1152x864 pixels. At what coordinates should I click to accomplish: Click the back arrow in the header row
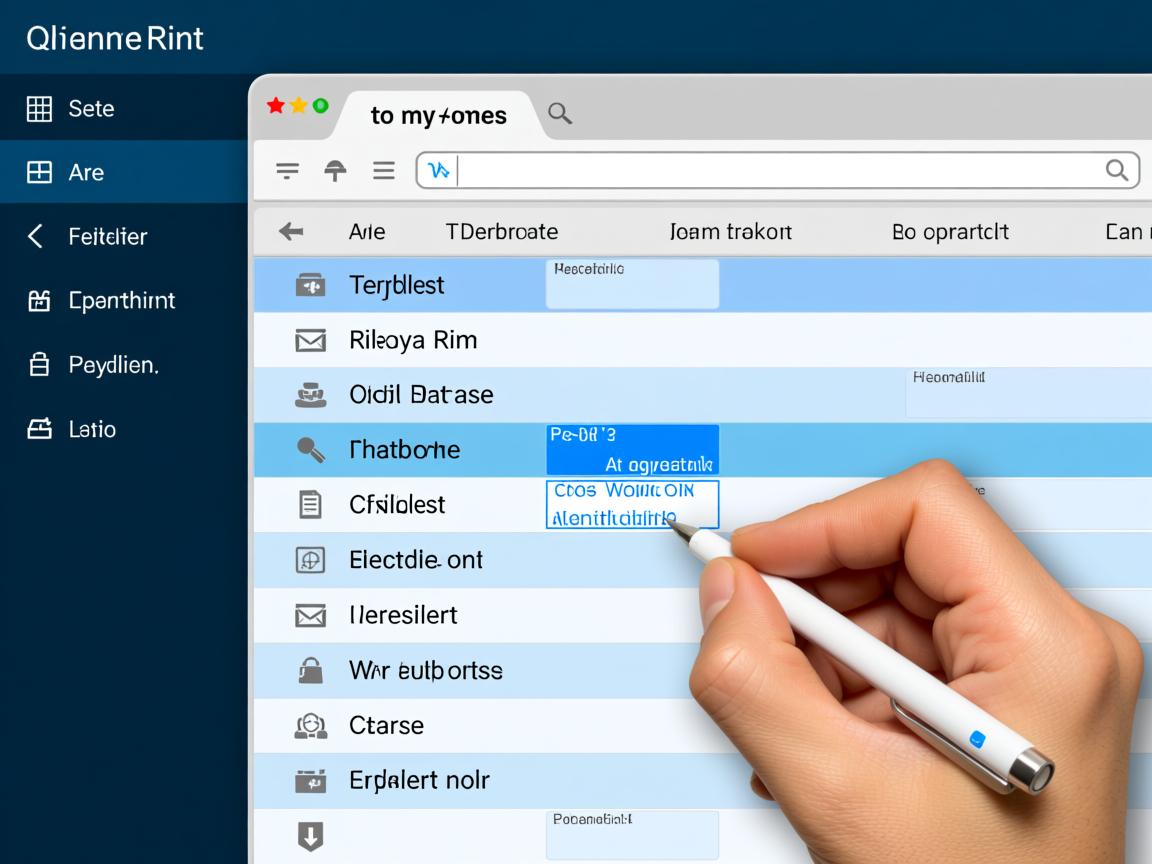291,232
